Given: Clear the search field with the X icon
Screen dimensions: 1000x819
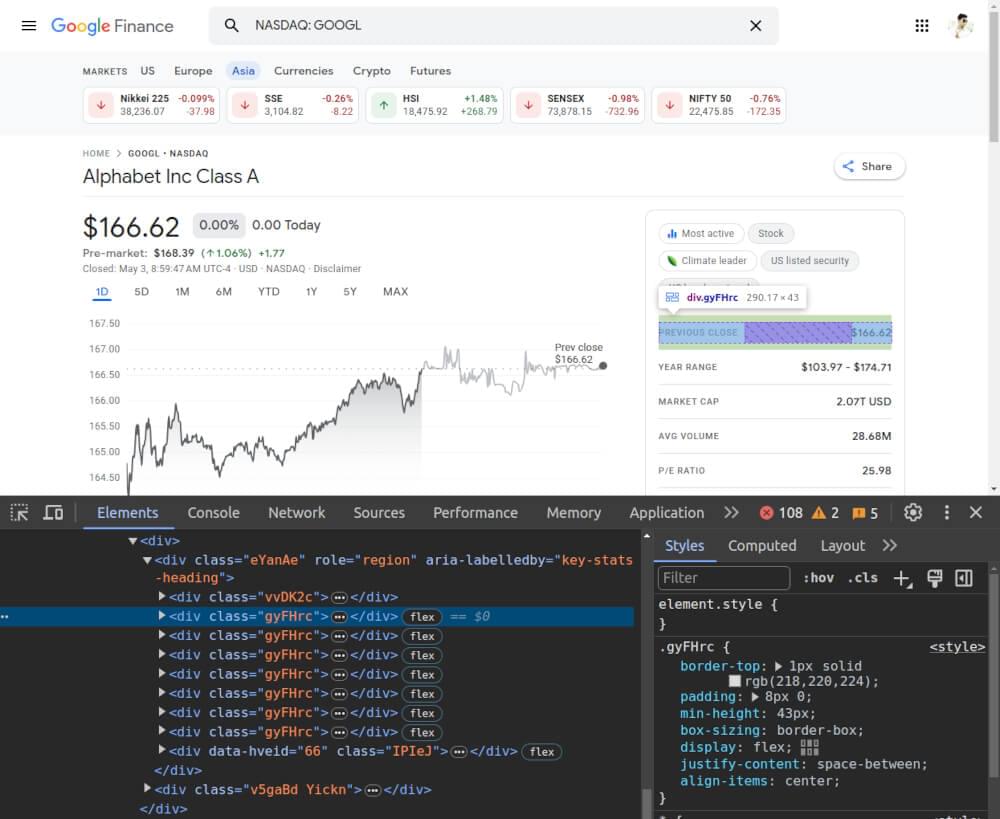Looking at the screenshot, I should [756, 26].
